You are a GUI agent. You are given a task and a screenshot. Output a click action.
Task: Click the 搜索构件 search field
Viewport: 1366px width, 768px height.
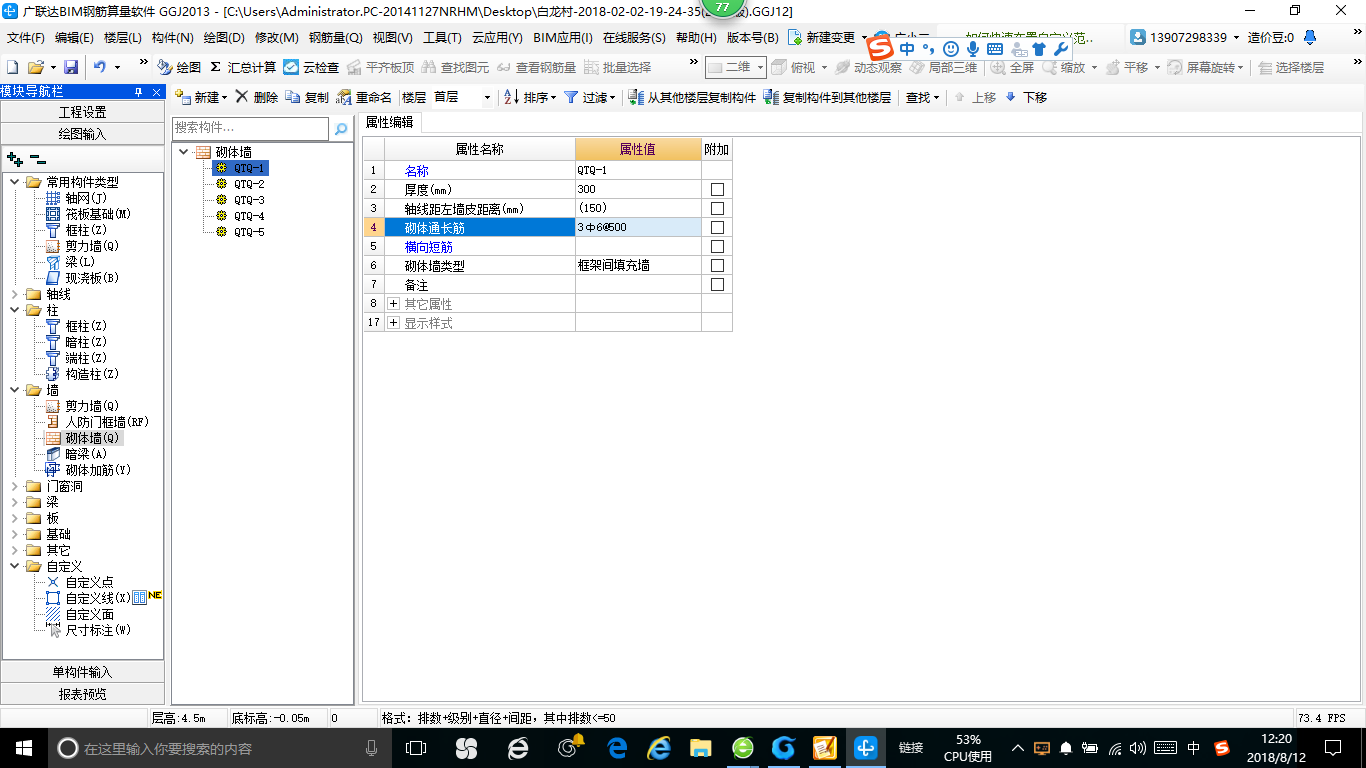click(x=250, y=128)
